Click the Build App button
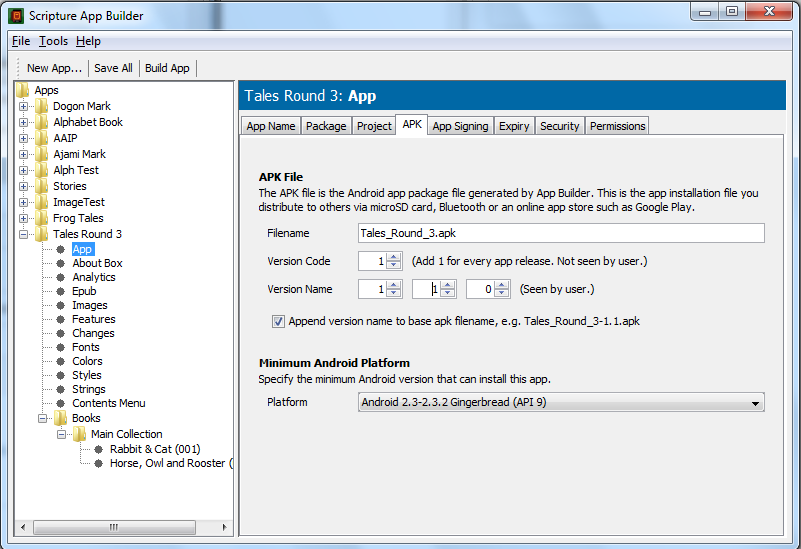Screen dimensions: 801x549 167,68
